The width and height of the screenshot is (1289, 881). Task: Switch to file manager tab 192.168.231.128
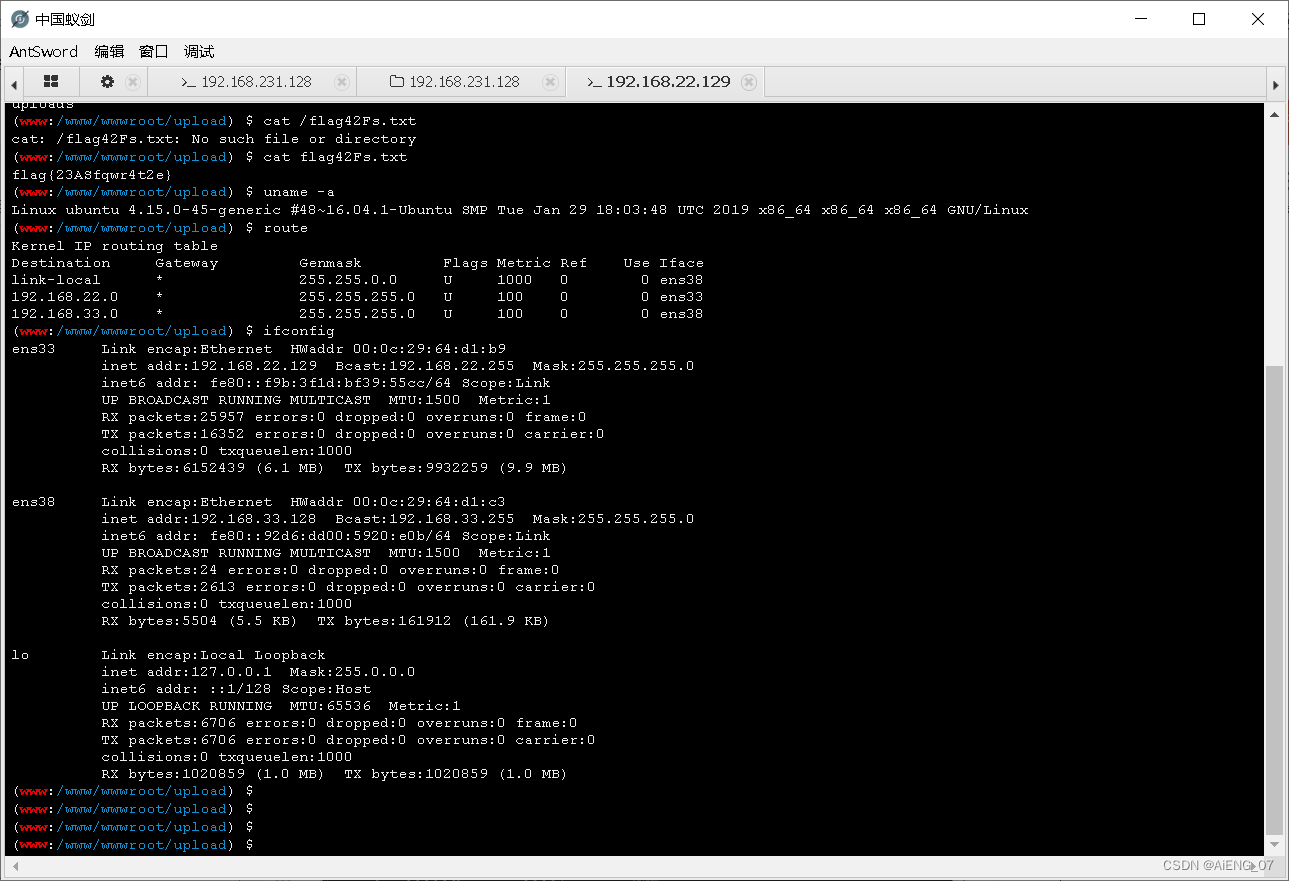tap(454, 82)
